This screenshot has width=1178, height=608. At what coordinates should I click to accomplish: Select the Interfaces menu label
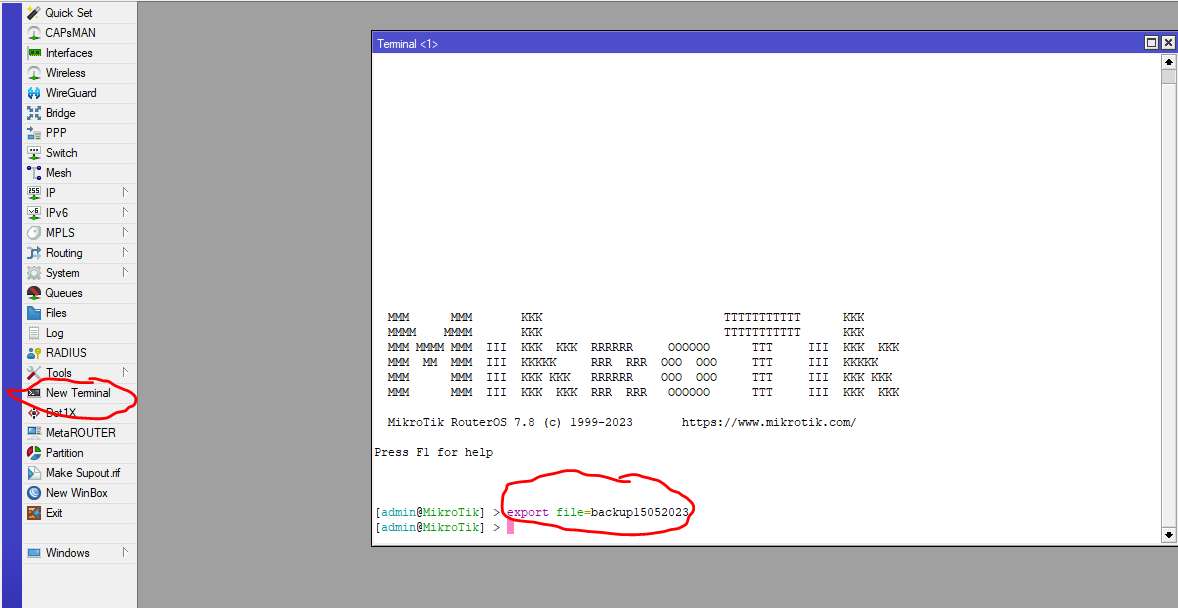(69, 53)
